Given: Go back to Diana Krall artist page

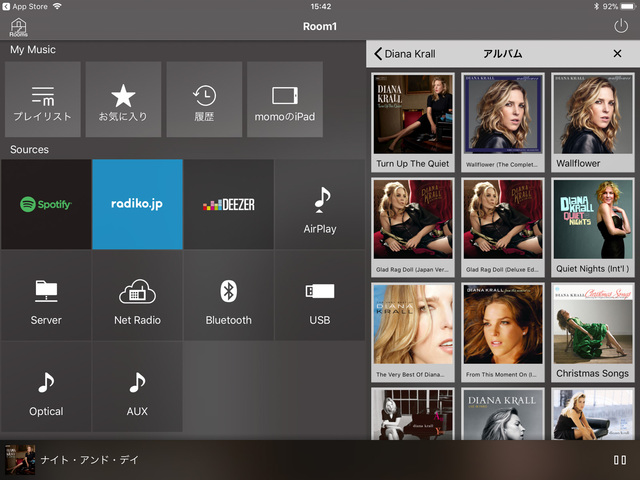Looking at the screenshot, I should click(404, 54).
